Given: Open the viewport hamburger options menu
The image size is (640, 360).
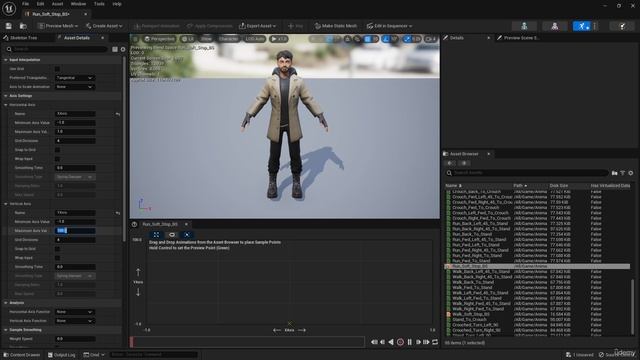Looking at the screenshot, I should tap(136, 39).
